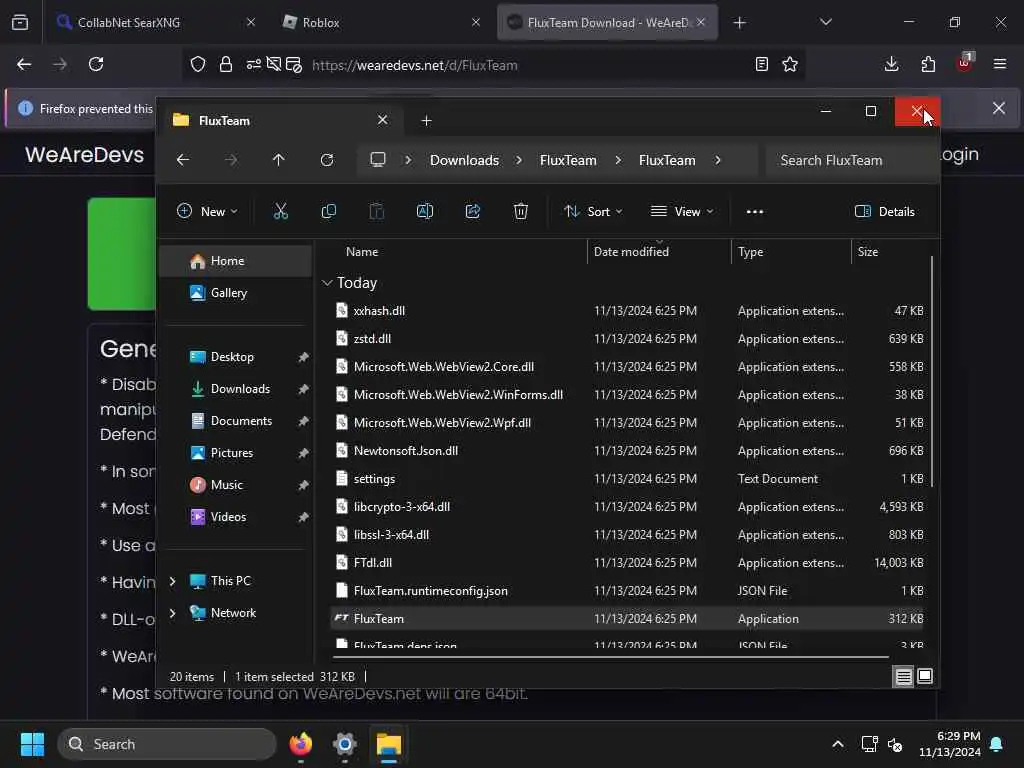Open Pictures quick access folder
Screen dimensions: 1024x768
pos(235,453)
